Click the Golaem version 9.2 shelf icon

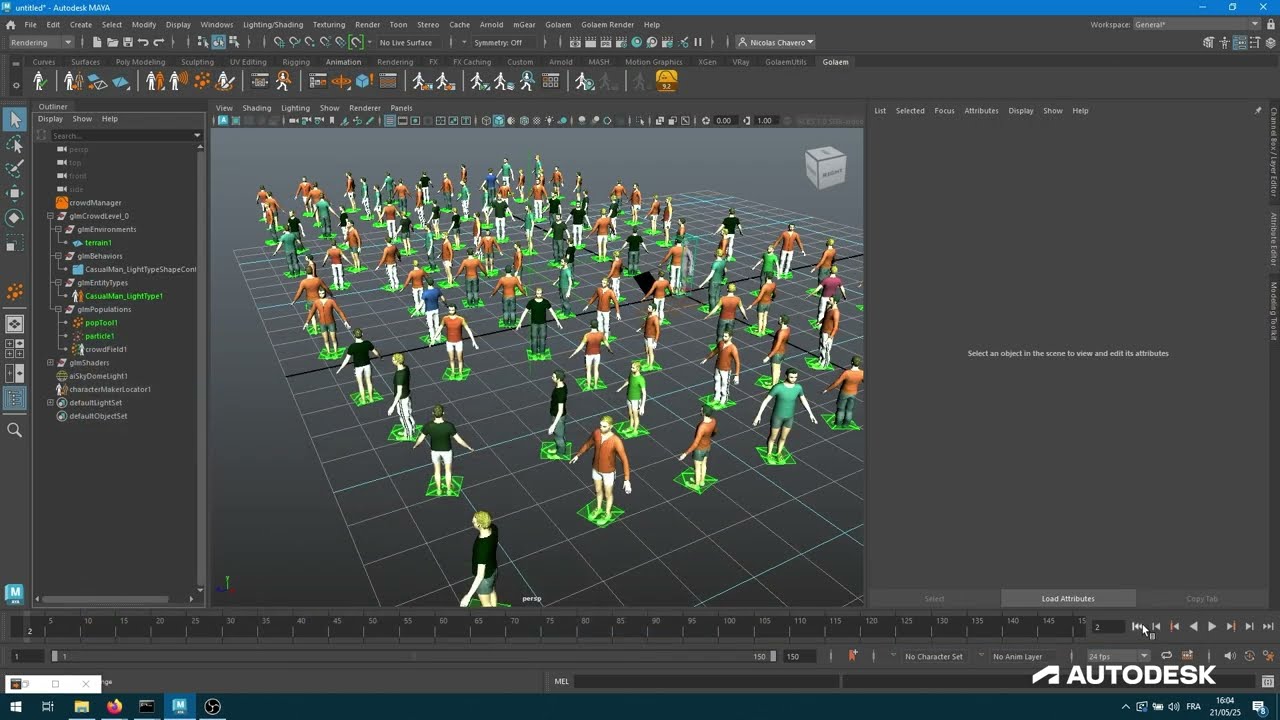pyautogui.click(x=666, y=81)
